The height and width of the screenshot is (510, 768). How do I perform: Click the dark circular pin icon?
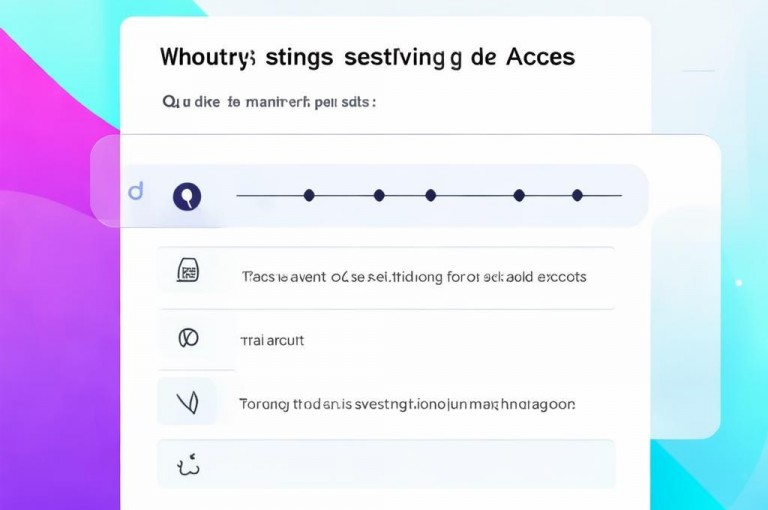[187, 196]
